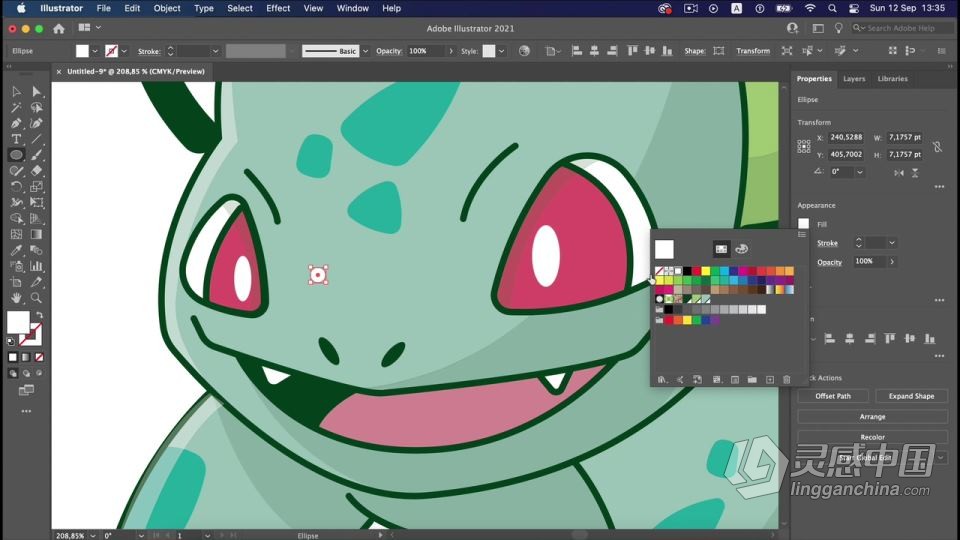The height and width of the screenshot is (540, 960).
Task: Click the Recolor button
Action: [x=872, y=437]
